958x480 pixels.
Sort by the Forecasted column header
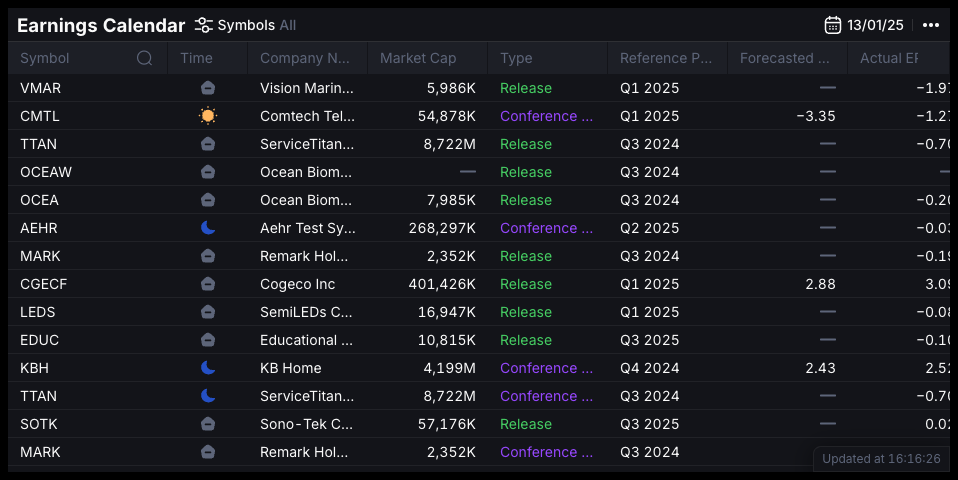784,58
